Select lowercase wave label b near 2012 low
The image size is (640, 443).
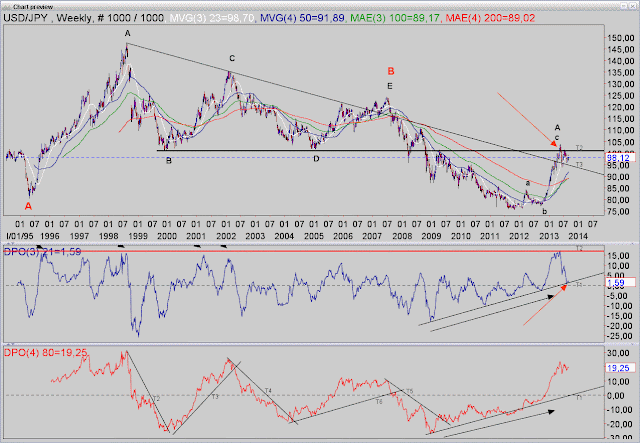coord(545,211)
